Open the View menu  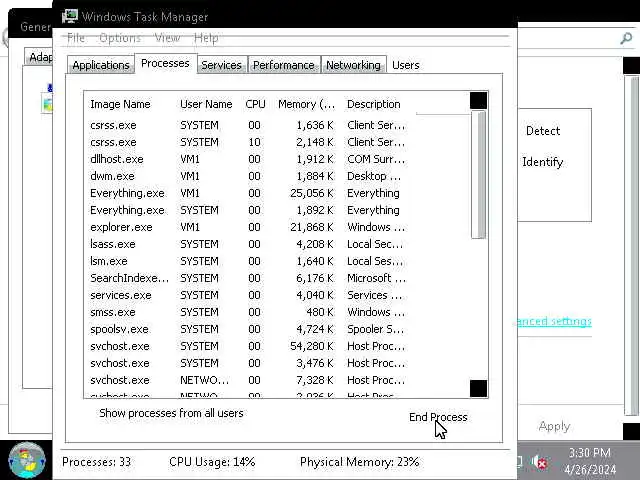(167, 38)
